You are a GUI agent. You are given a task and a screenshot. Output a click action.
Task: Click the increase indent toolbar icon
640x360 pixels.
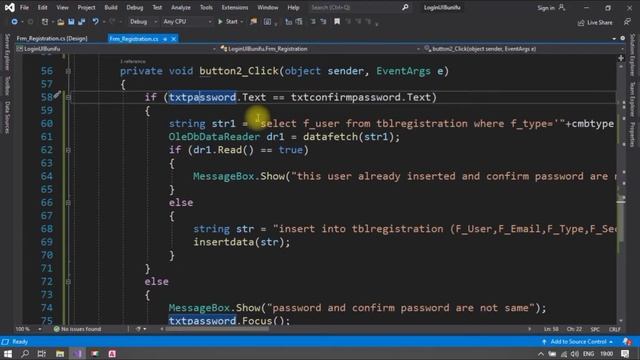click(323, 22)
